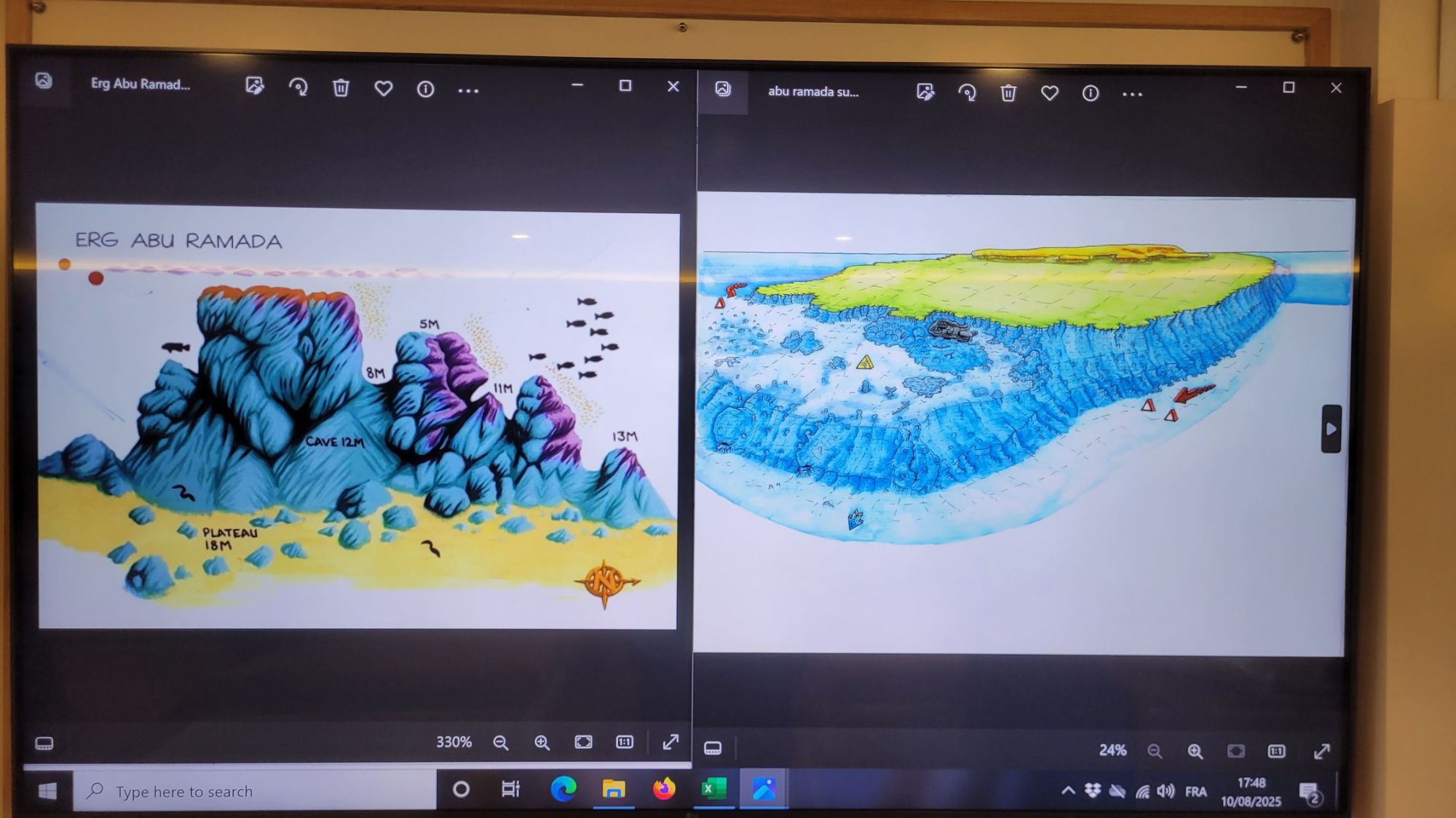Toggle filmstrip in right Photos window
This screenshot has height=818, width=1456.
[713, 748]
